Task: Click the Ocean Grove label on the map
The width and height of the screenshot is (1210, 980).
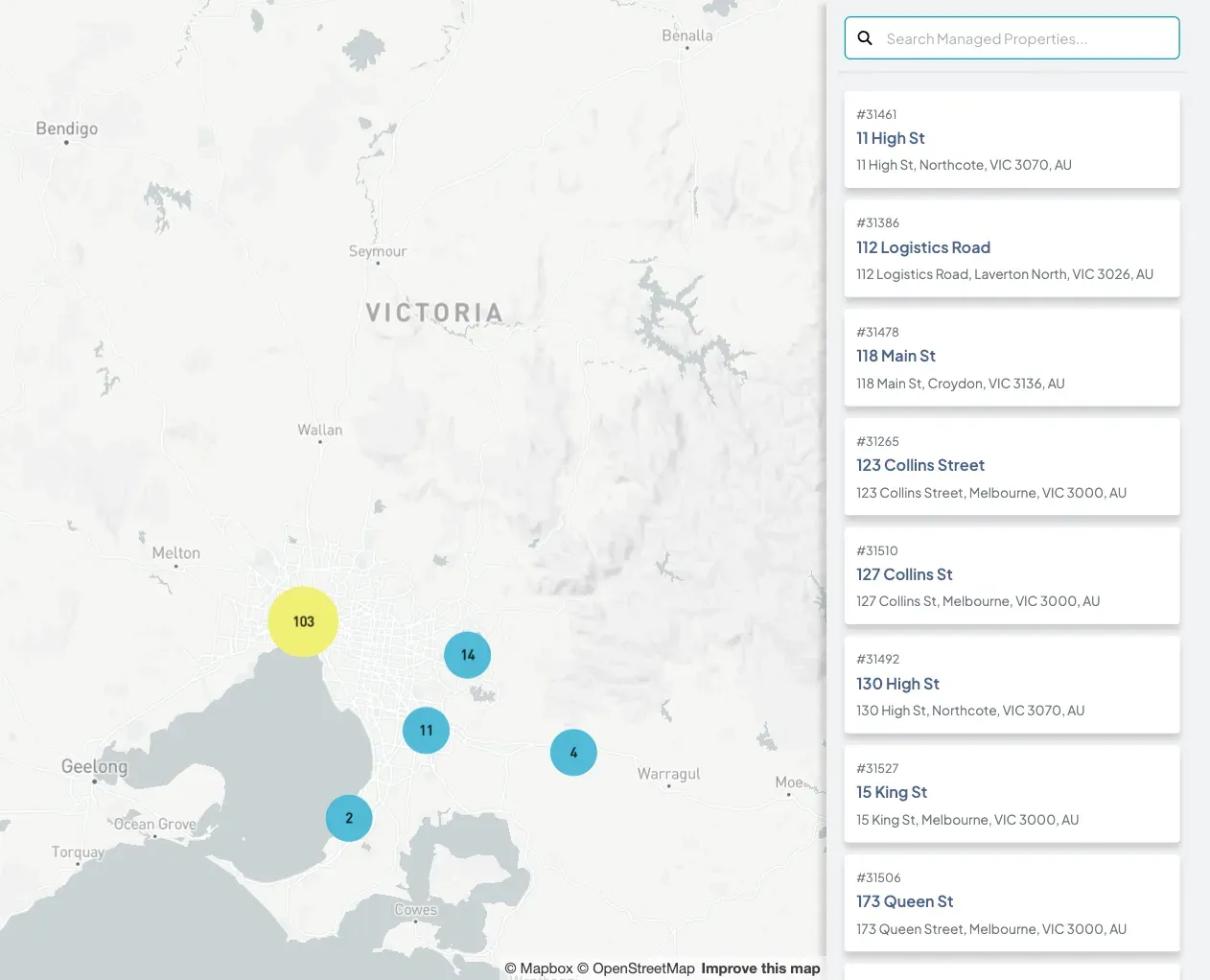Action: coord(155,825)
